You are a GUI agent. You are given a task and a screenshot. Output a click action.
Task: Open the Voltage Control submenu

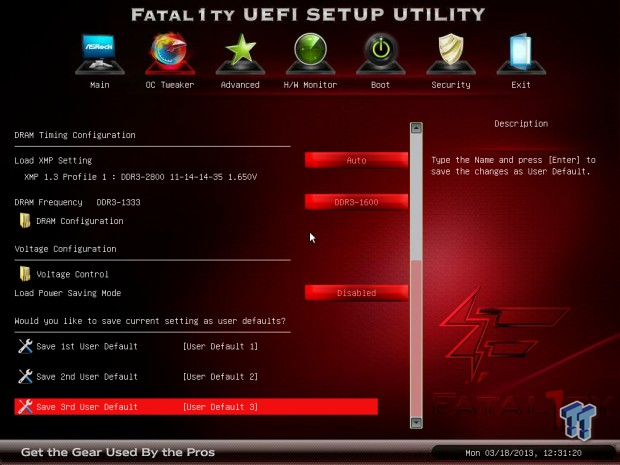[x=72, y=274]
